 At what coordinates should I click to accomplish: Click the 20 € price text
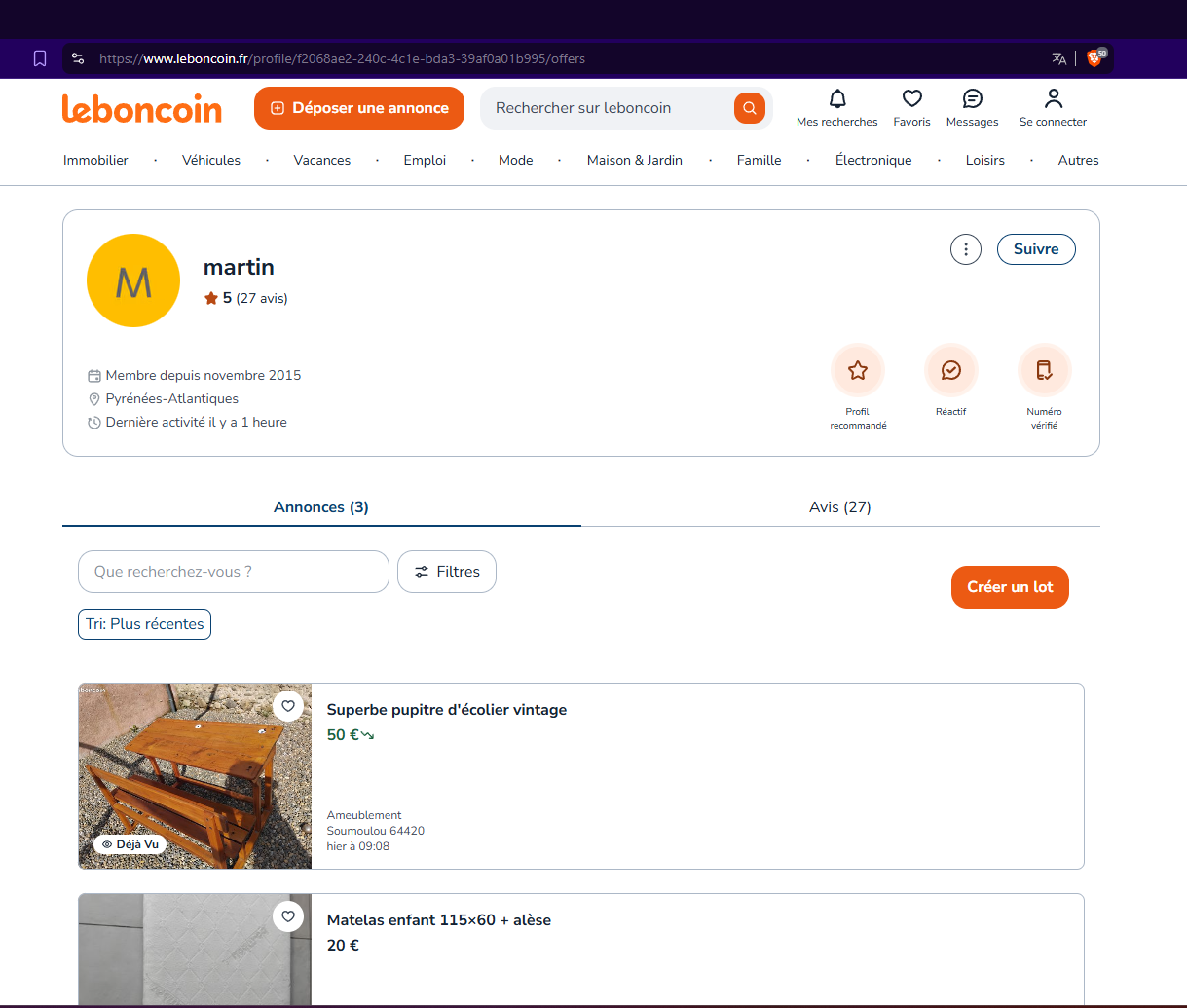tap(343, 946)
